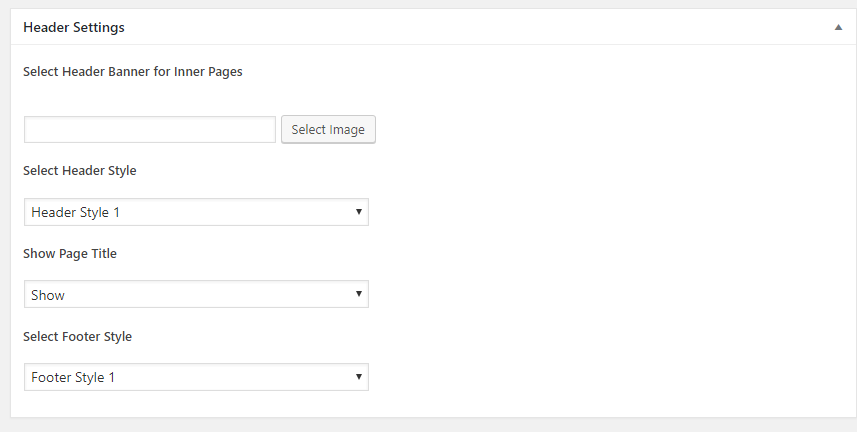Open the Header Style 1 dropdown

coord(196,212)
